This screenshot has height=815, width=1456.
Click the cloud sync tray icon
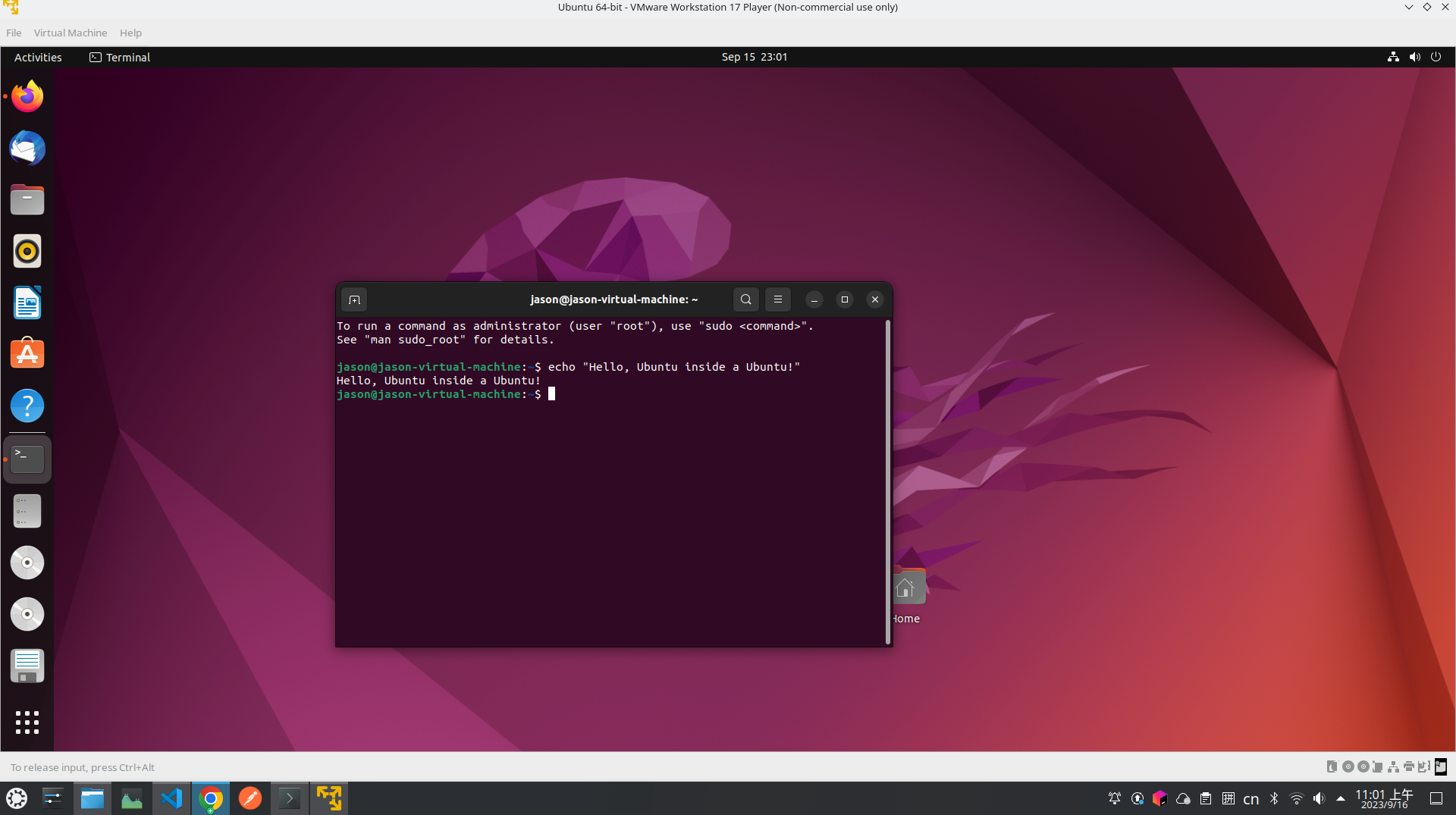[x=1183, y=798]
